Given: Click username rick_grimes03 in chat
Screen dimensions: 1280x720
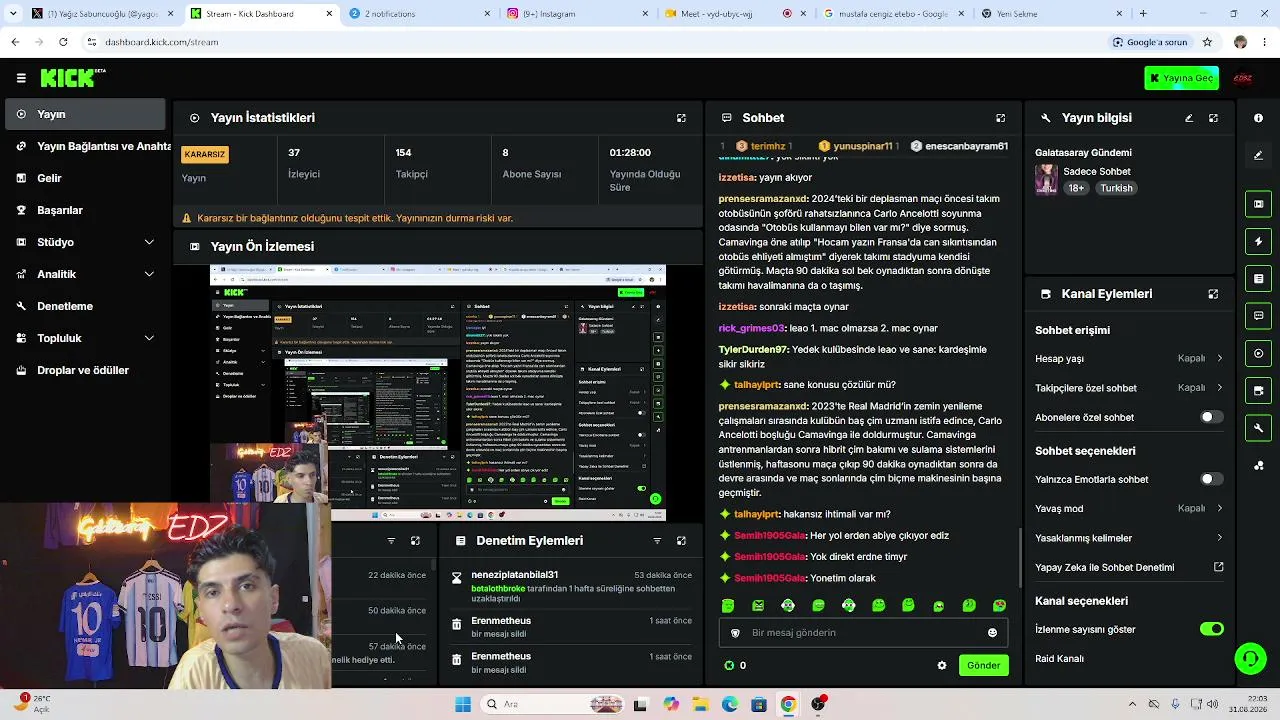Looking at the screenshot, I should click(x=752, y=328).
